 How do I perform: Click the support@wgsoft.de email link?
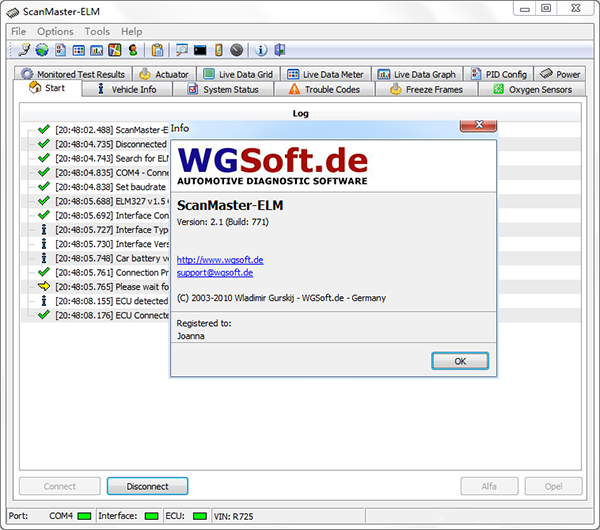215,272
